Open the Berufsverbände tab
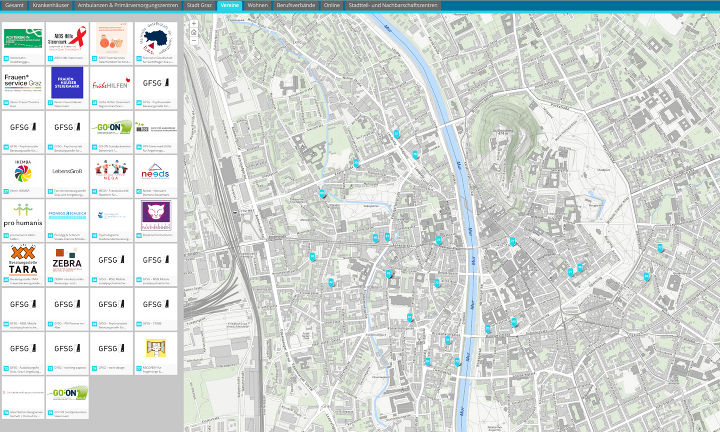720x432 pixels. 296,6
